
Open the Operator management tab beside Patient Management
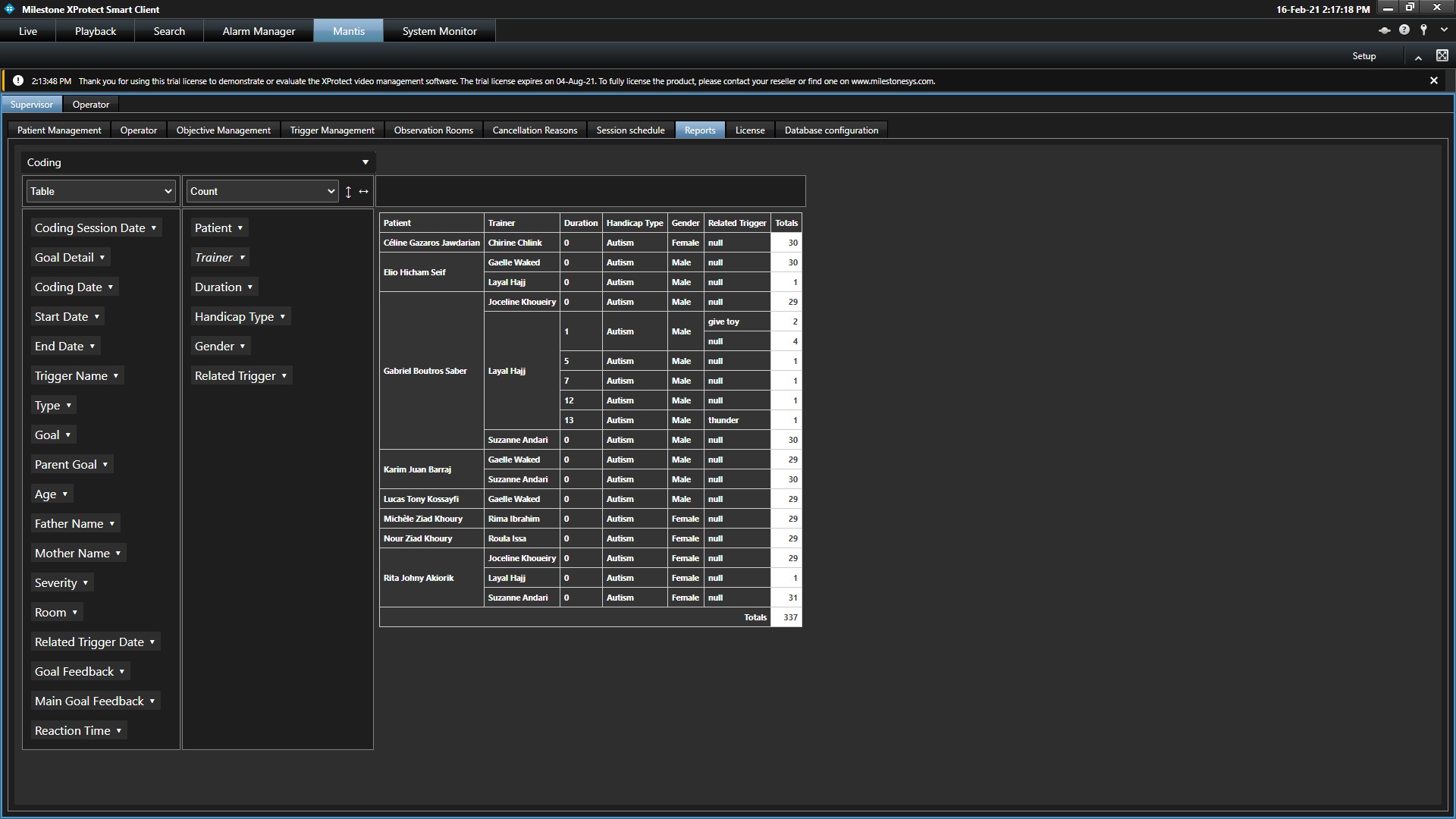pos(139,130)
